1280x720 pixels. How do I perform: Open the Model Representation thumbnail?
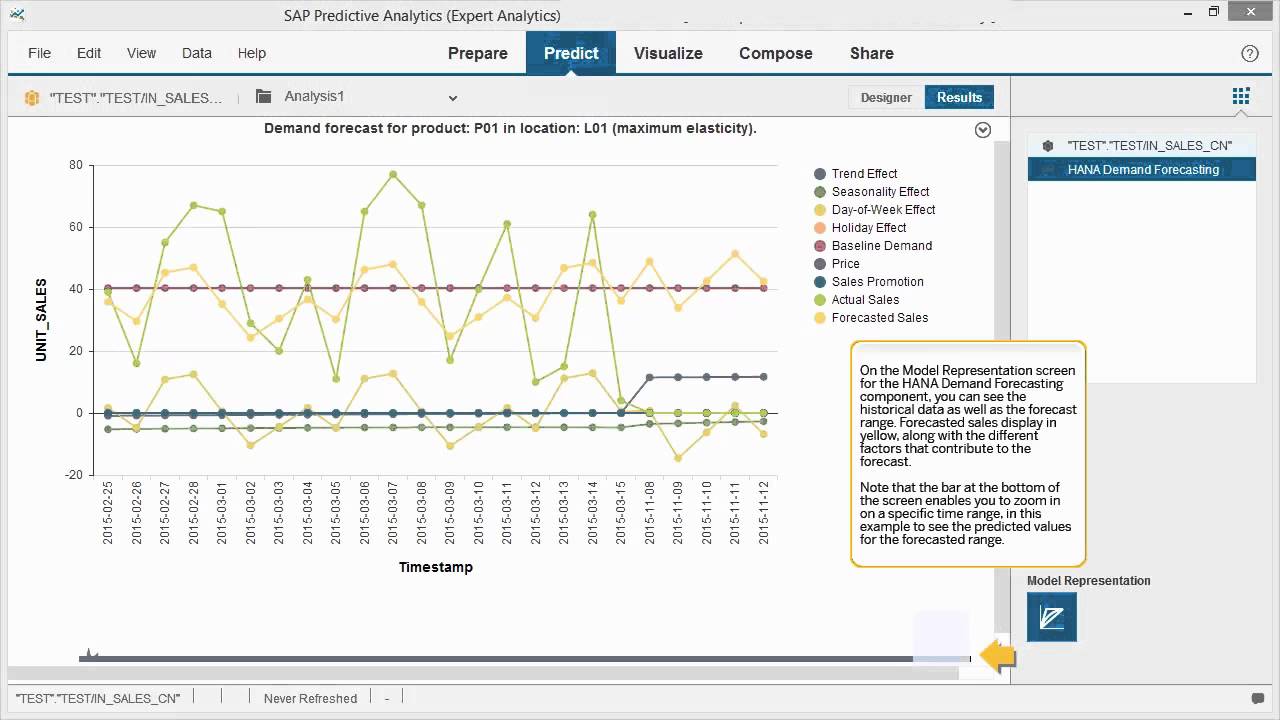tap(1052, 617)
